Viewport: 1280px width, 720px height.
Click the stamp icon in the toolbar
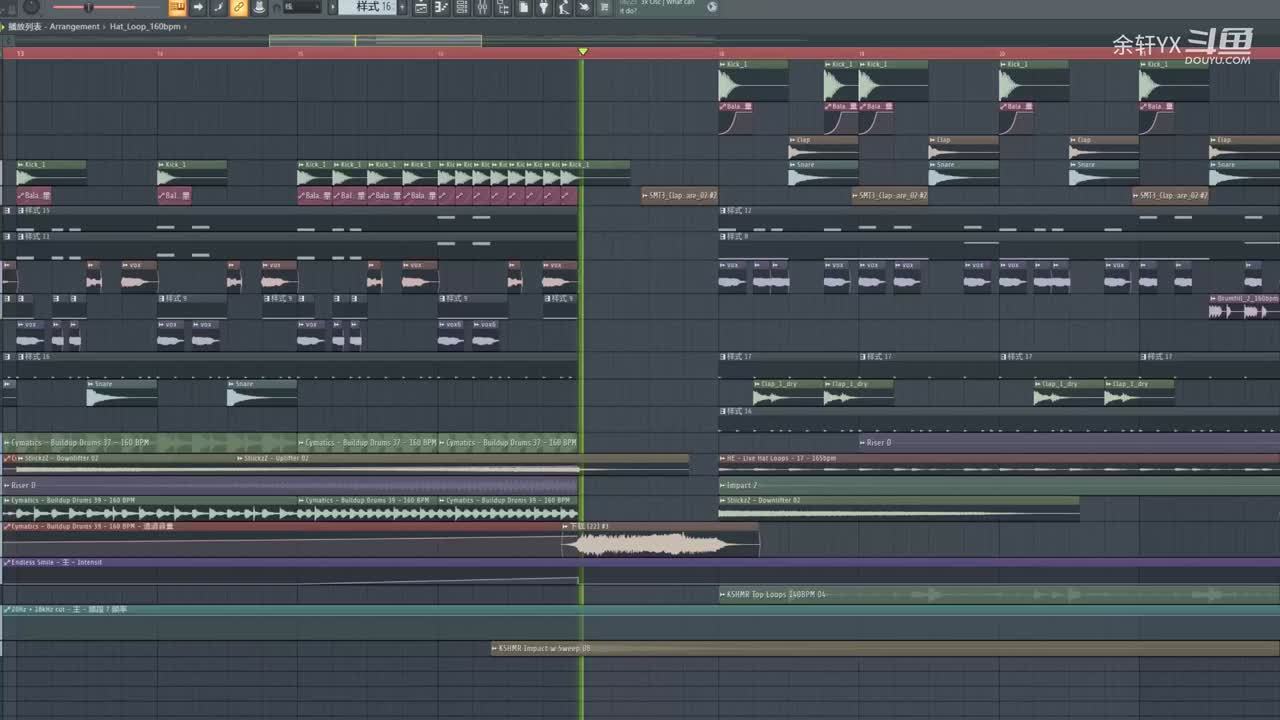tap(259, 7)
